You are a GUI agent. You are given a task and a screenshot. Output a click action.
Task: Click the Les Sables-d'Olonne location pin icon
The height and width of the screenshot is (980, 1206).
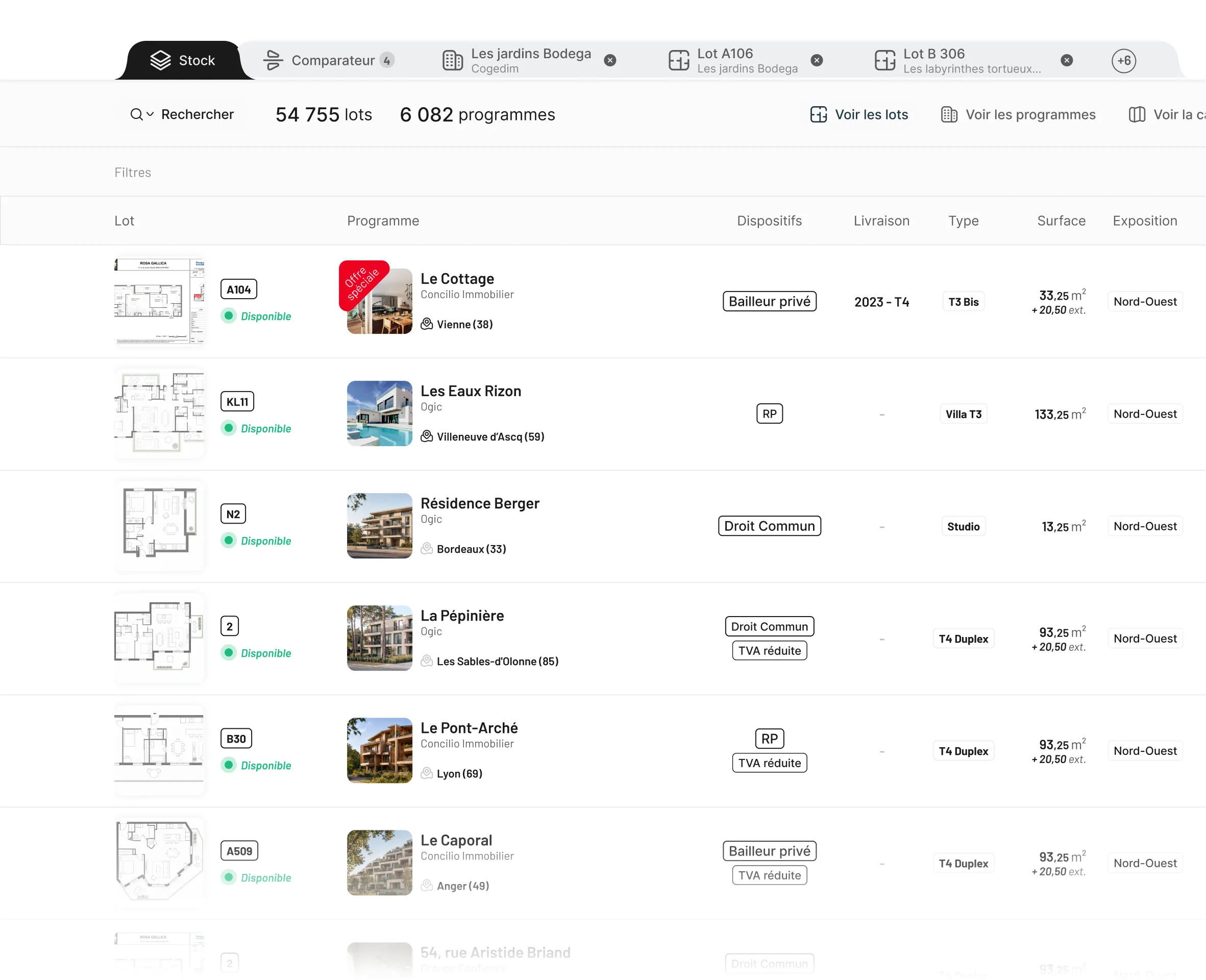[x=427, y=661]
